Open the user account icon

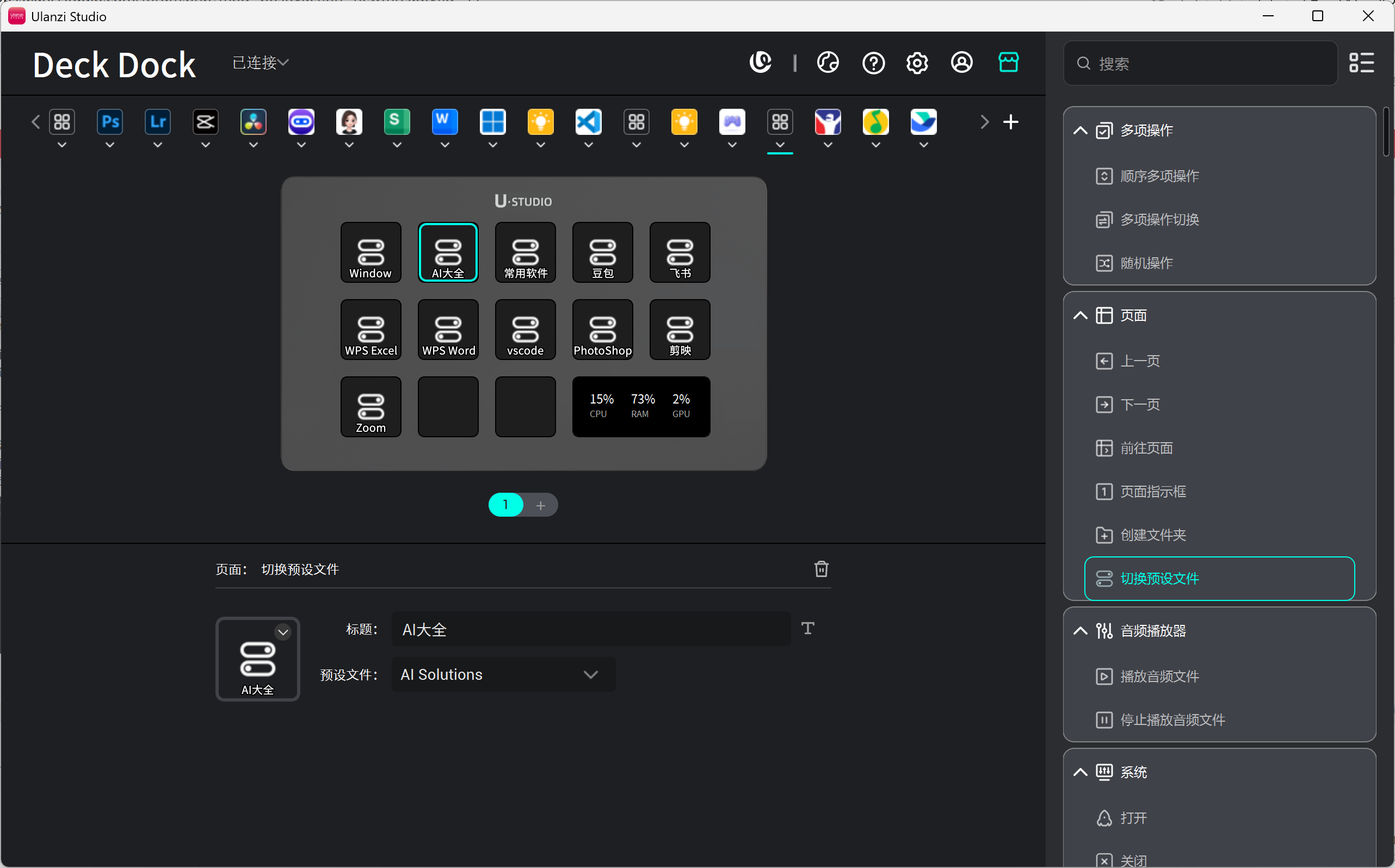[x=962, y=63]
